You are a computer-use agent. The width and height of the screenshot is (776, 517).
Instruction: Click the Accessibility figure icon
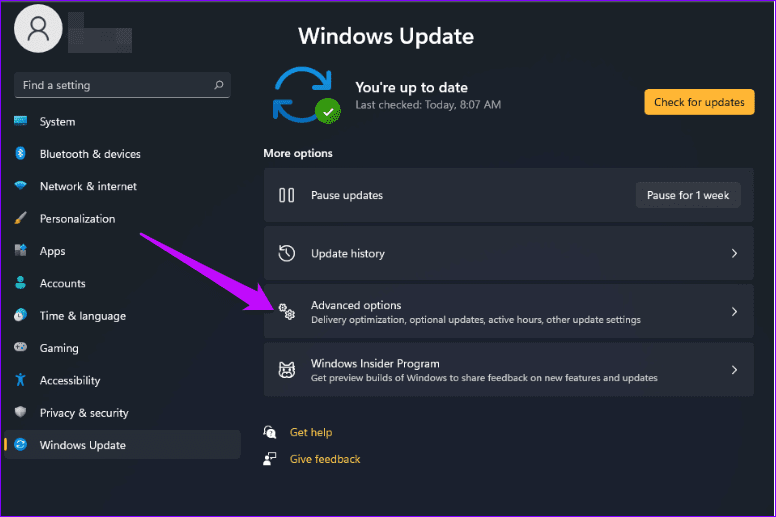point(20,379)
